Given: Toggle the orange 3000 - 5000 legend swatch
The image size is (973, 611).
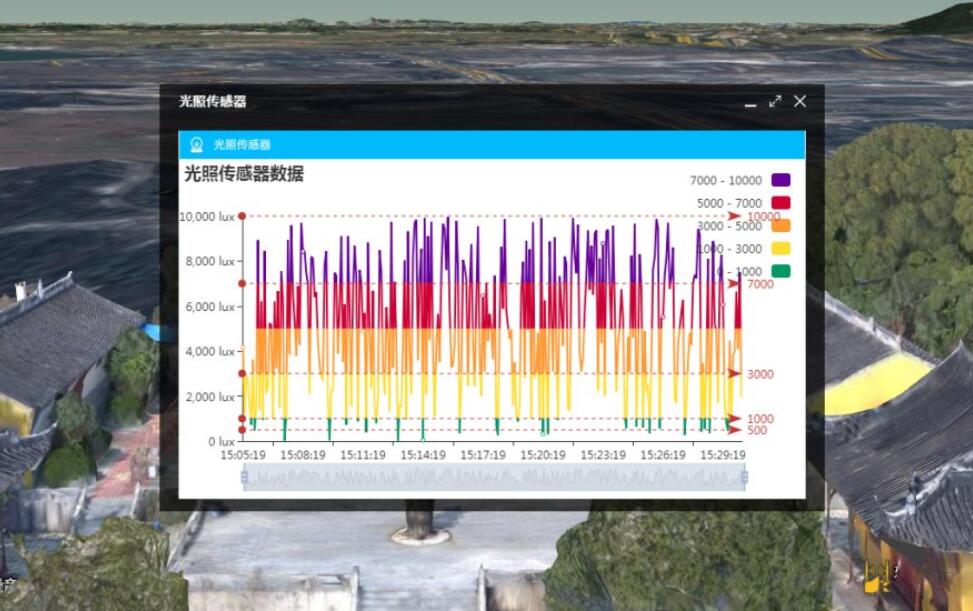Looking at the screenshot, I should (781, 226).
